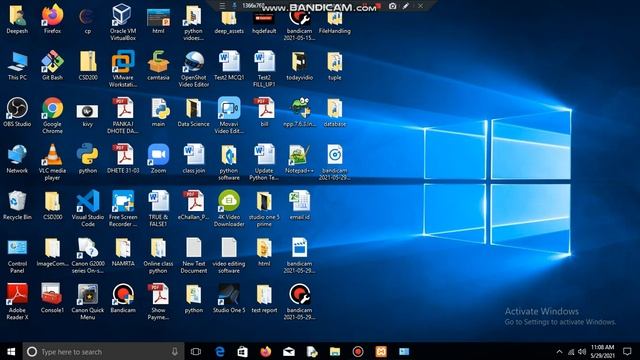640x360 pixels.
Task: Select the New Text Document file
Action: (x=193, y=255)
